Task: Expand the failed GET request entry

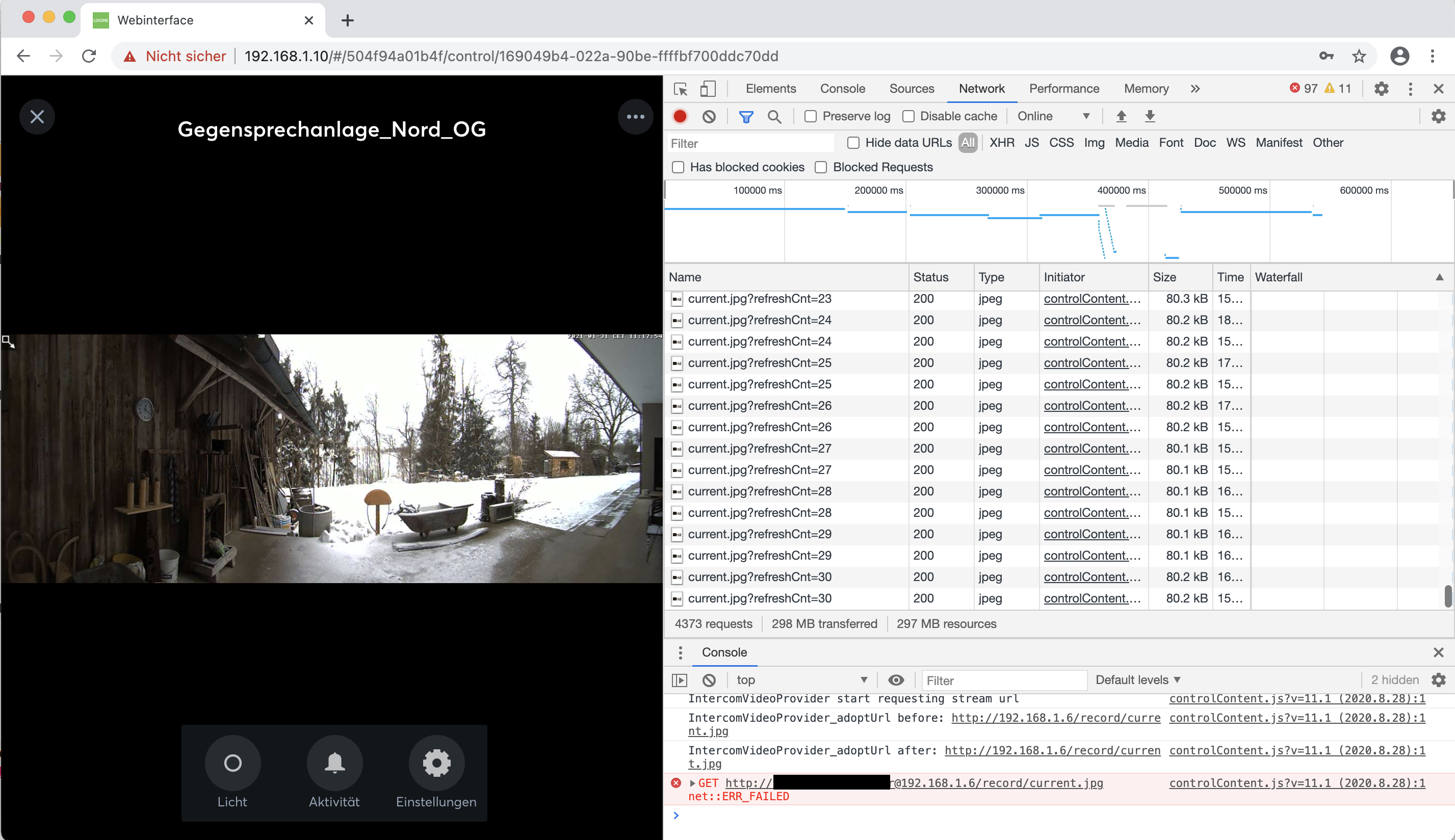Action: [x=692, y=783]
